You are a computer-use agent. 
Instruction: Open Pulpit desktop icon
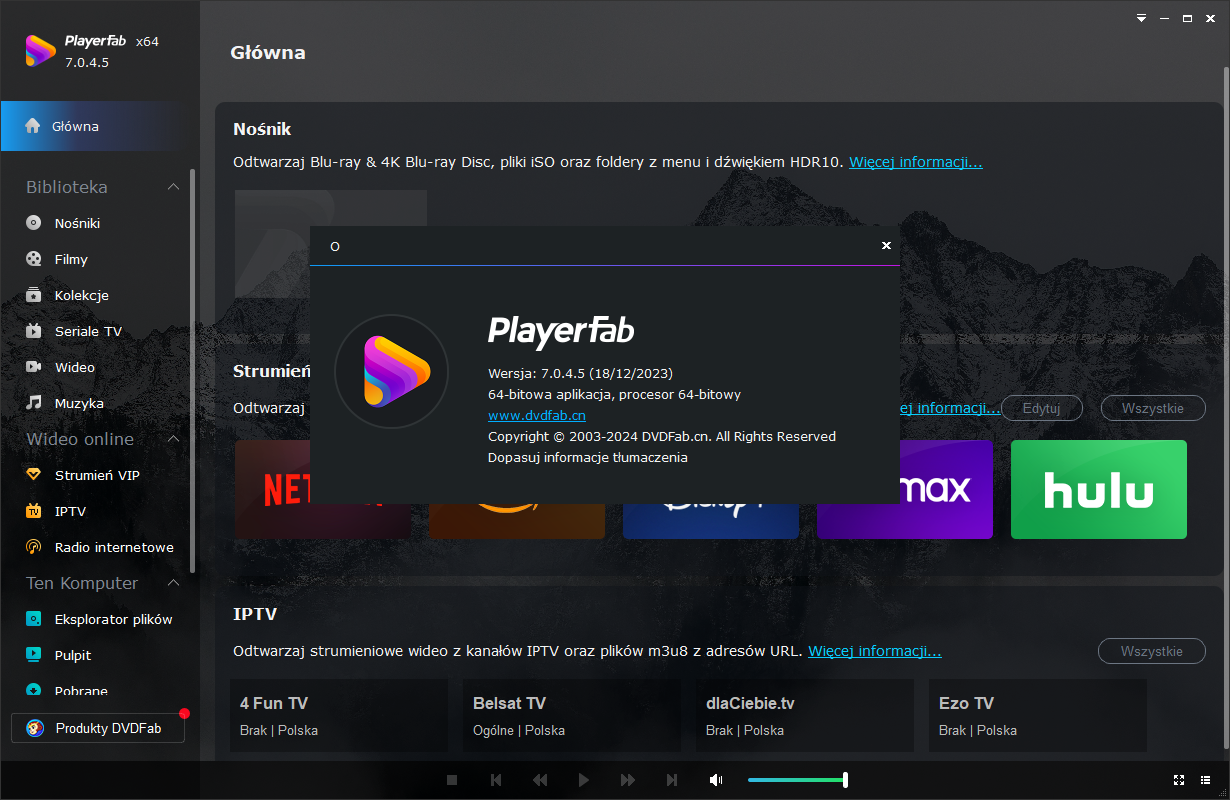click(x=34, y=655)
